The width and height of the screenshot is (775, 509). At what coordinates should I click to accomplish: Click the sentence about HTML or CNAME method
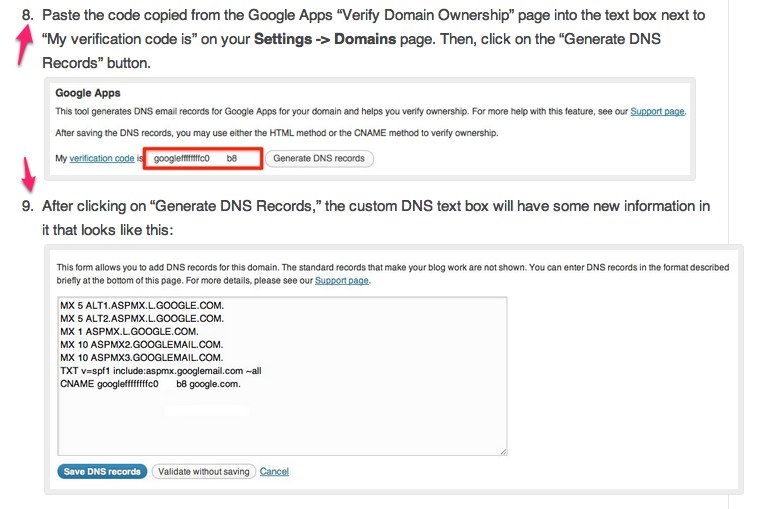tap(277, 133)
